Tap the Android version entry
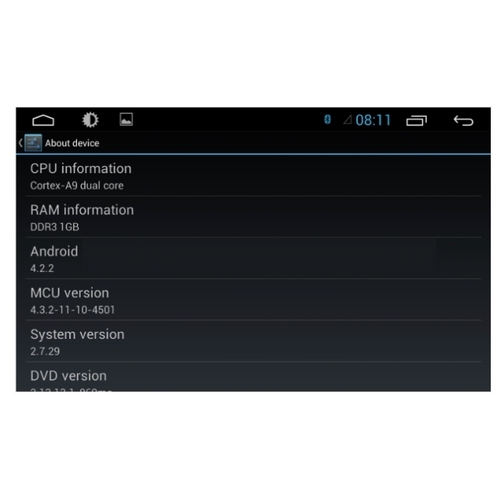The height and width of the screenshot is (500, 500). click(x=253, y=258)
